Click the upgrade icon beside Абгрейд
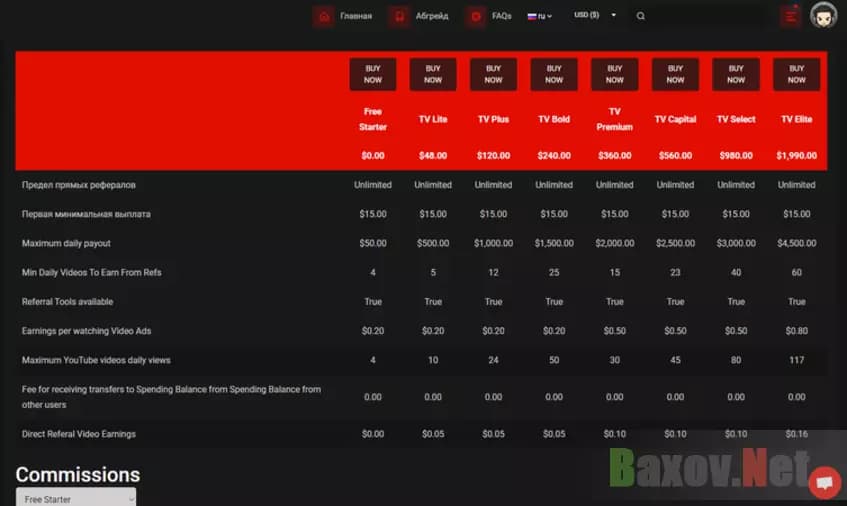847x506 pixels. pos(399,16)
